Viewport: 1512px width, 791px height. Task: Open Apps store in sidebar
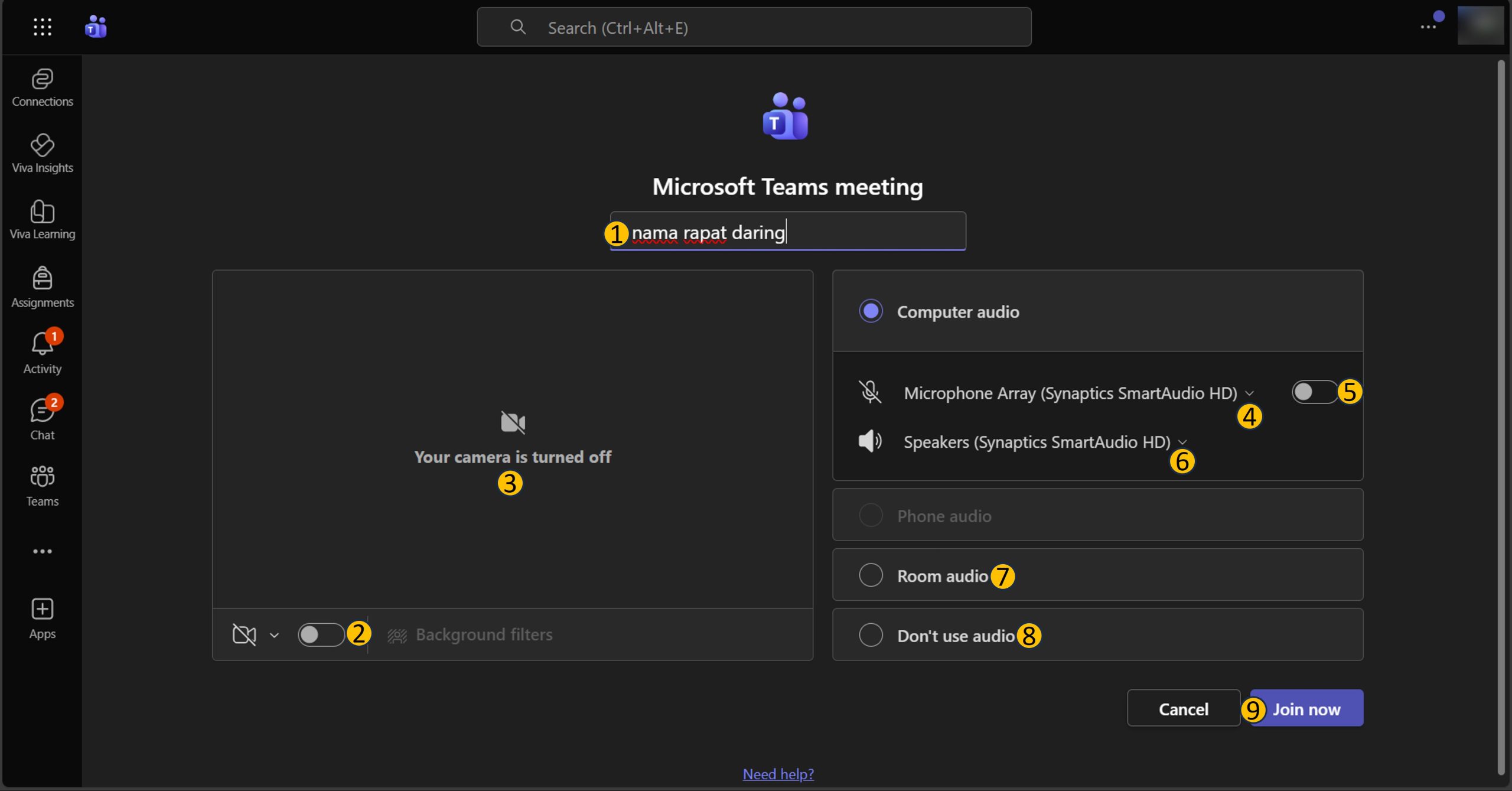pos(42,618)
